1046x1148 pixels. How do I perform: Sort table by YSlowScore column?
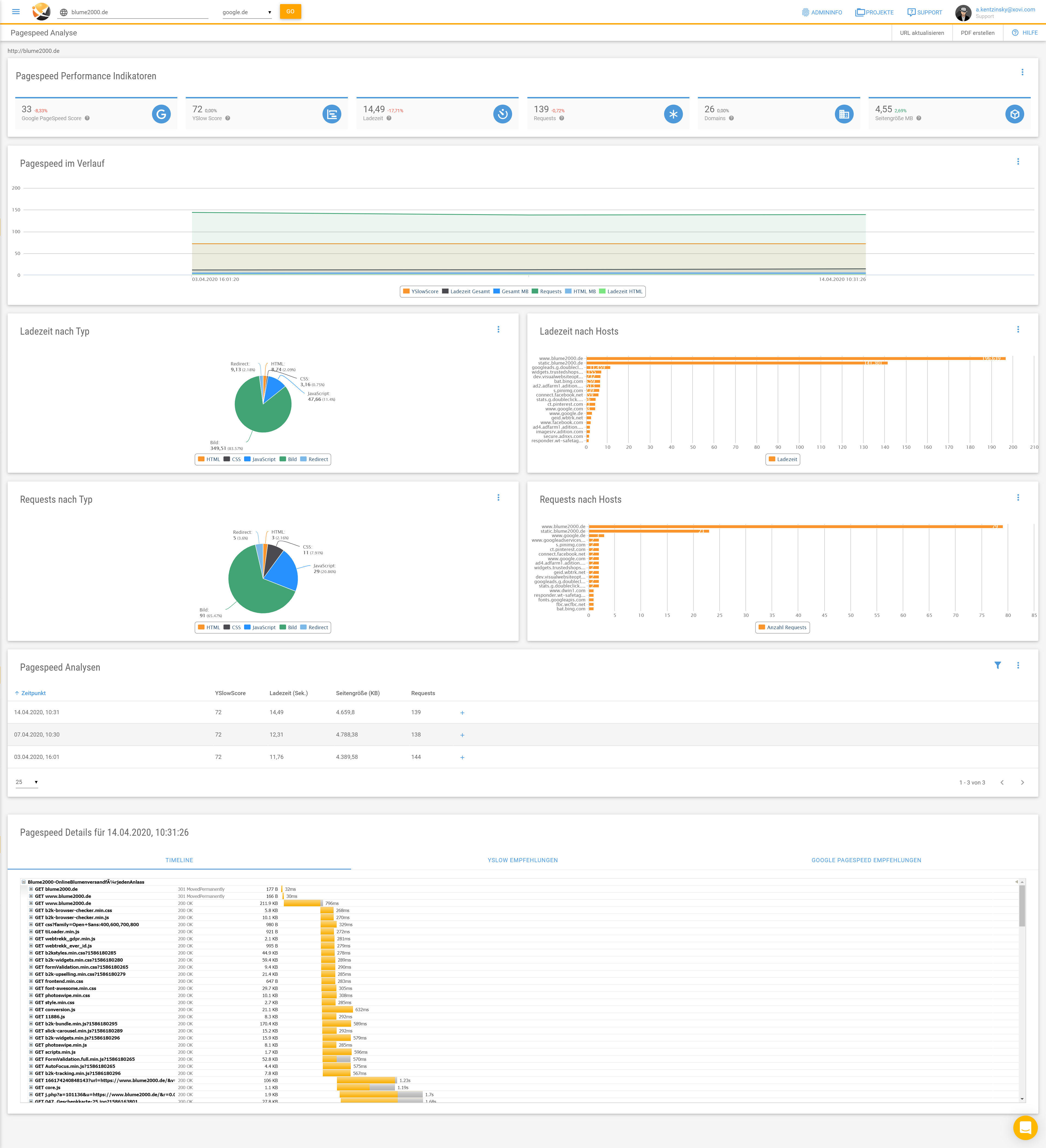(x=230, y=693)
